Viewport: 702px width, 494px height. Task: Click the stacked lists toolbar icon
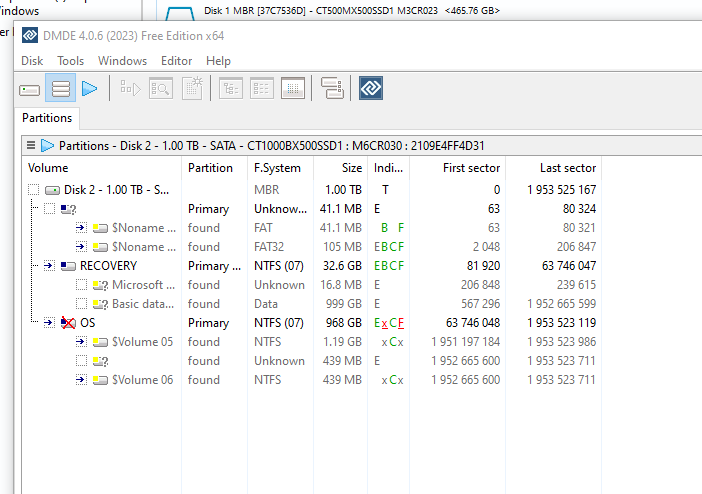332,88
